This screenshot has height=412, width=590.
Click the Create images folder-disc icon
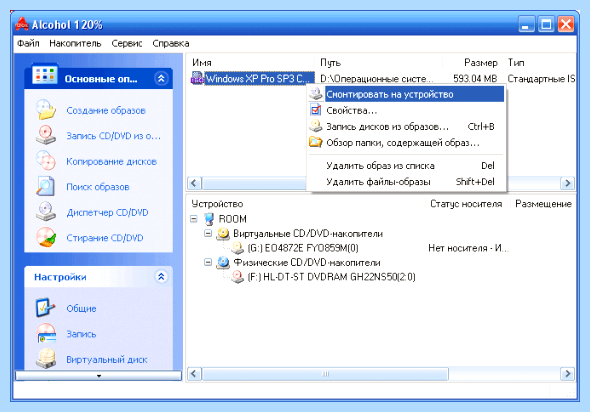[x=46, y=110]
